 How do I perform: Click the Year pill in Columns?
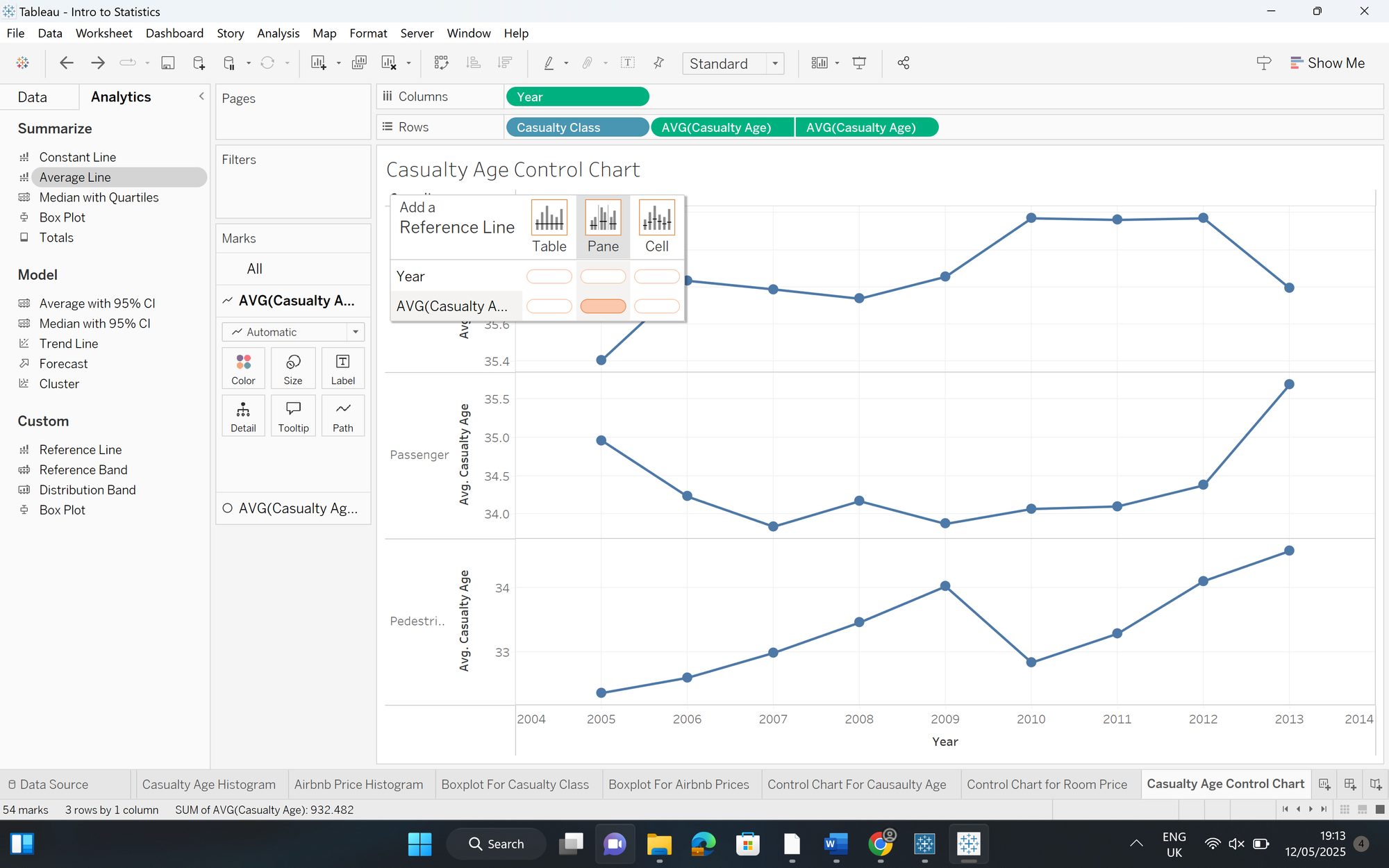click(578, 97)
